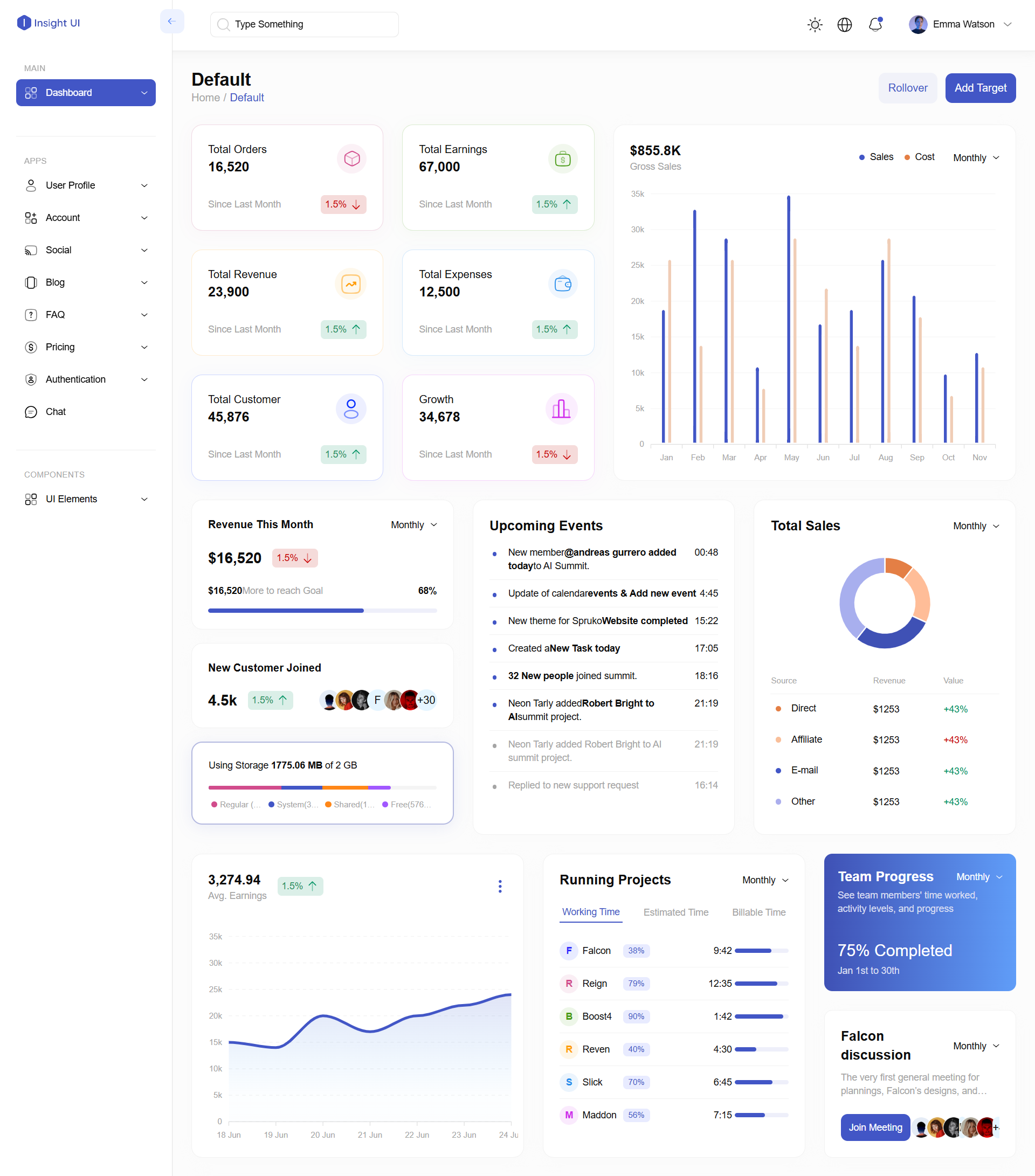The height and width of the screenshot is (1176, 1035).
Task: Open the notifications bell icon
Action: pyautogui.click(x=875, y=25)
